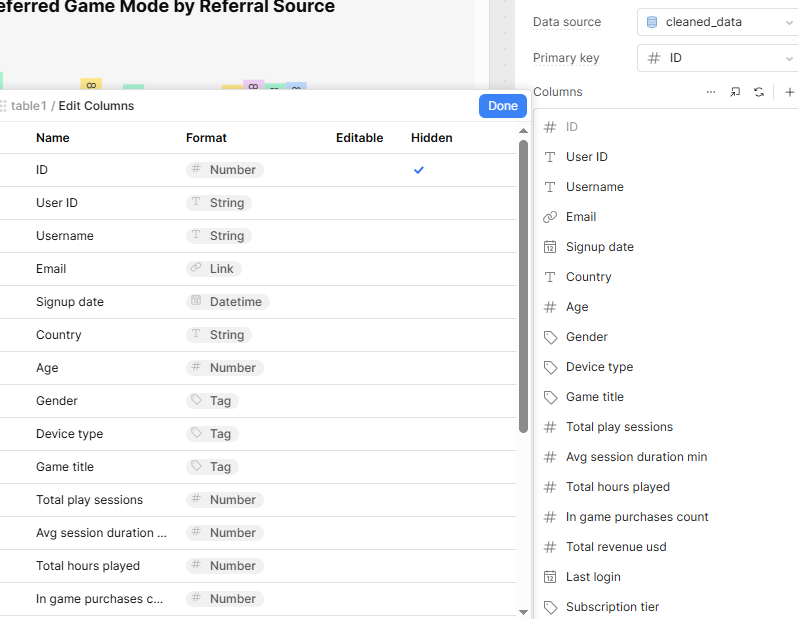Open the Tag format for Gender row
The image size is (798, 619).
pos(212,401)
